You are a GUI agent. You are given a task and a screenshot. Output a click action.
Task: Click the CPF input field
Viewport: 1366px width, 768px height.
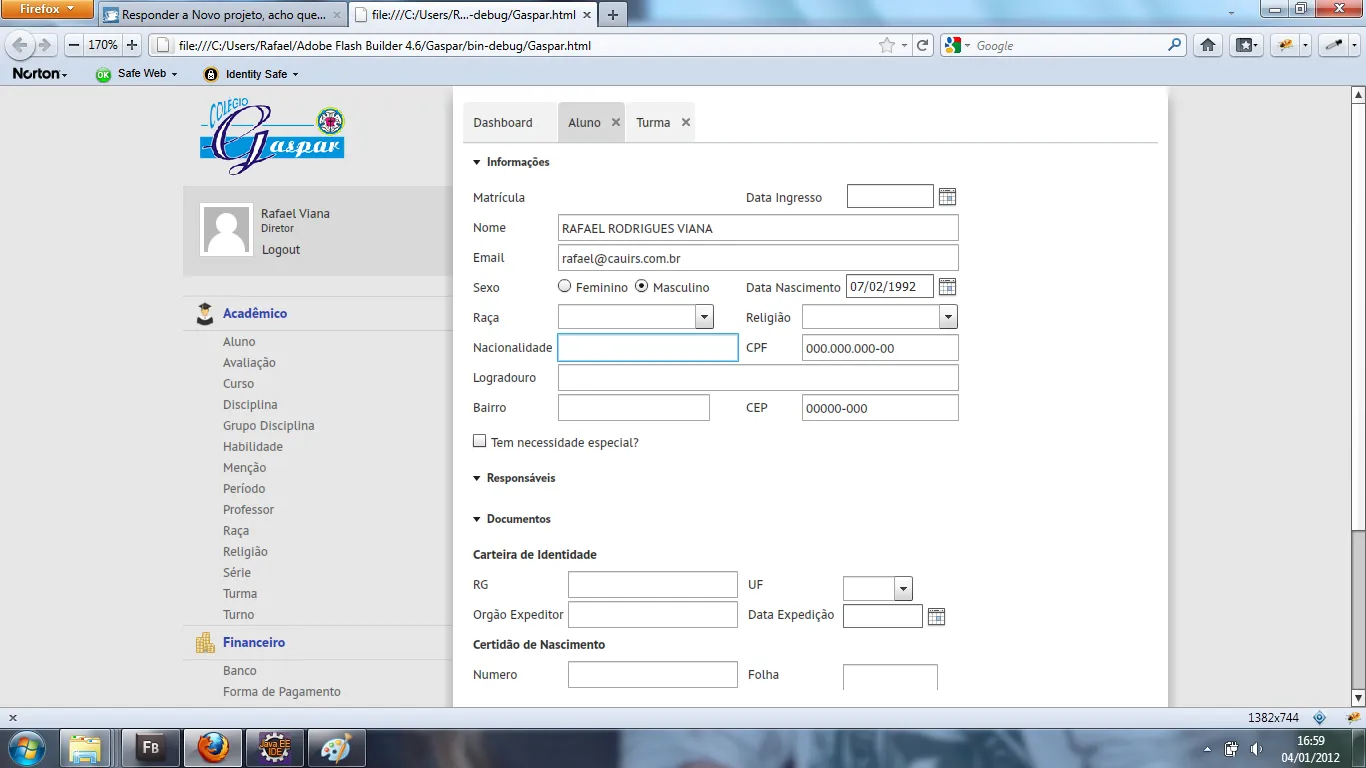coord(880,347)
